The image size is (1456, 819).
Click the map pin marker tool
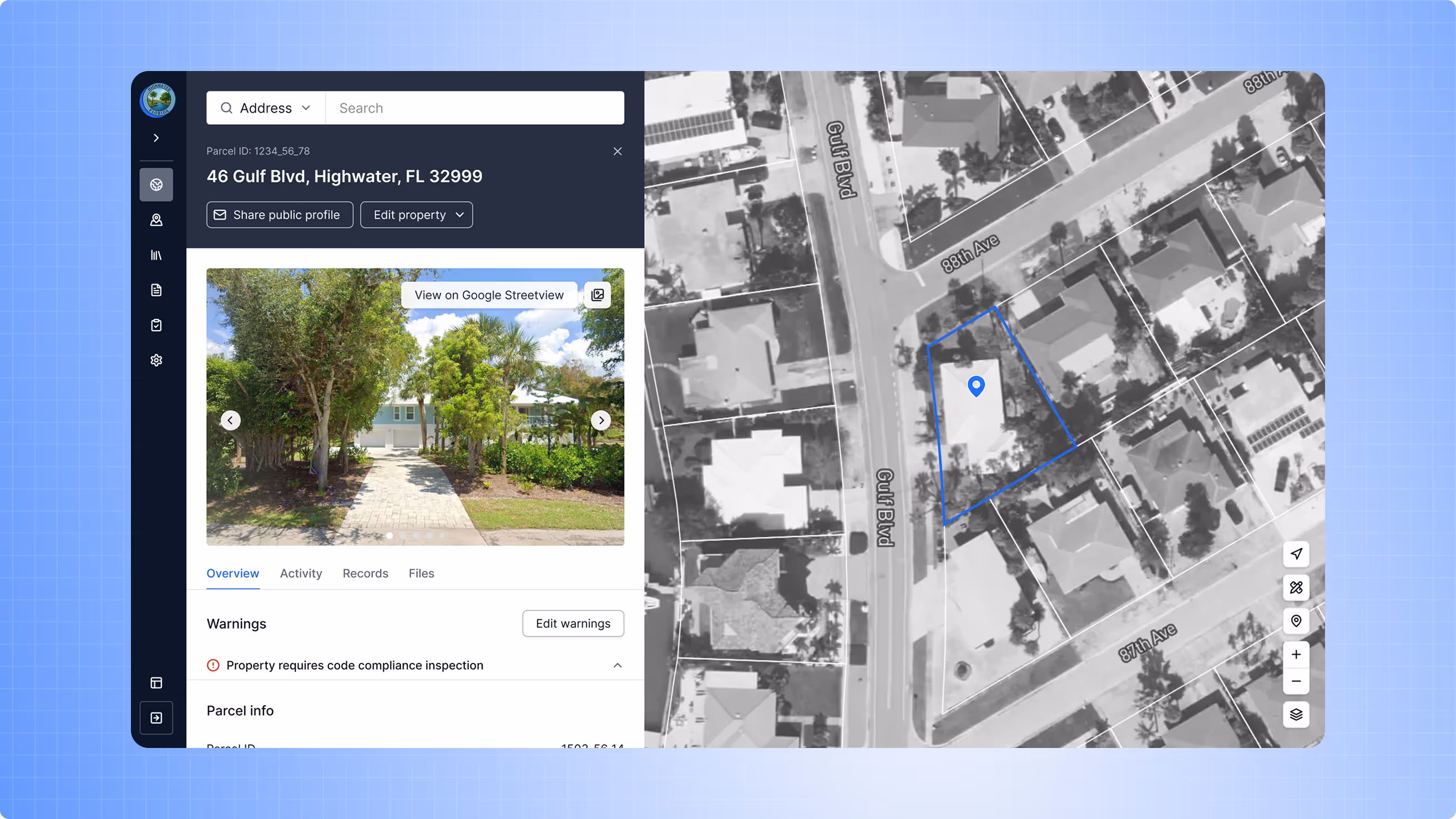pyautogui.click(x=1296, y=621)
